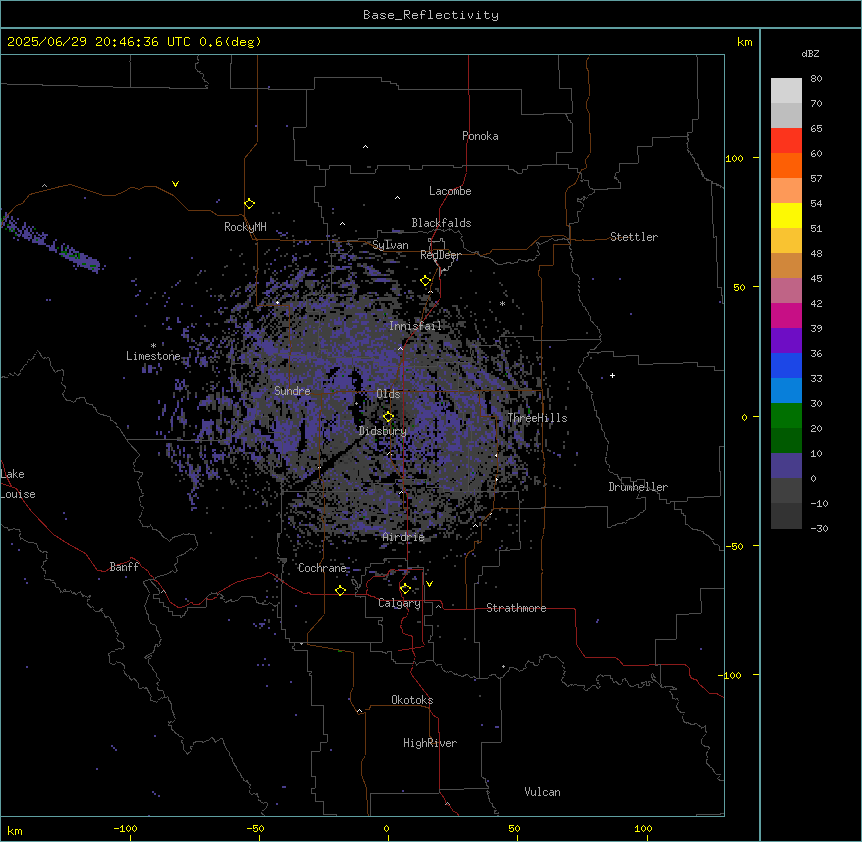Viewport: 862px width, 842px height.
Task: Click the yellow V marker northeast of Calgary
Action: click(429, 584)
